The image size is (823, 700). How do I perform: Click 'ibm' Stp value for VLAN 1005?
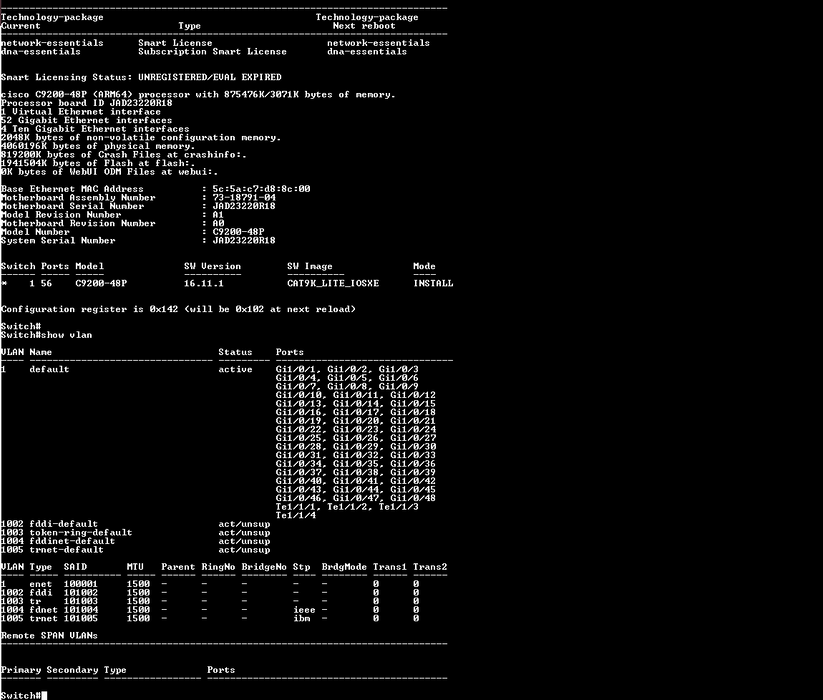[301, 619]
